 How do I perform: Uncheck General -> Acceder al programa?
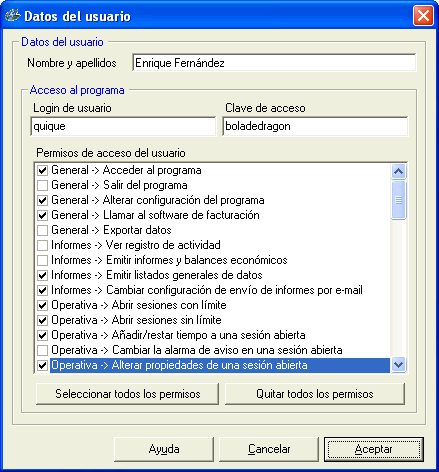click(x=42, y=170)
